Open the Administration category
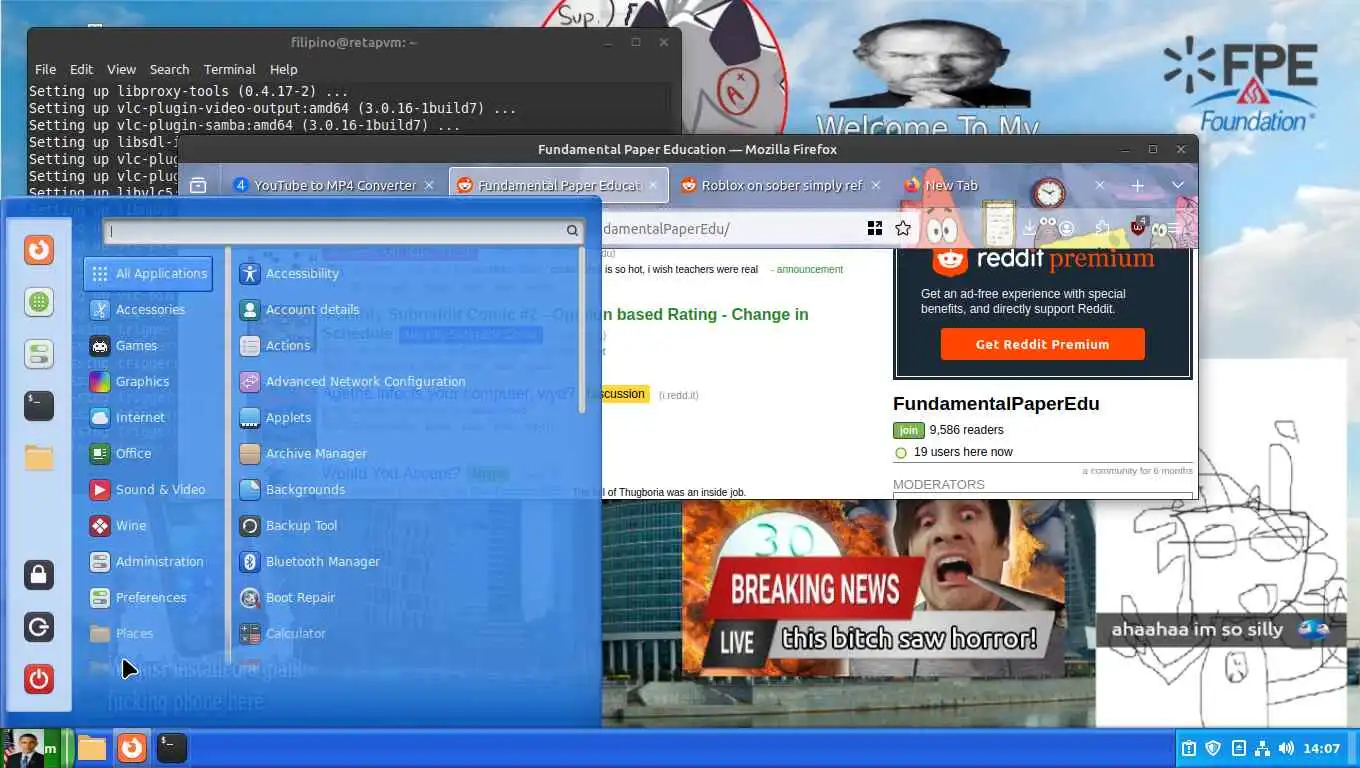This screenshot has width=1360, height=768. point(148,561)
